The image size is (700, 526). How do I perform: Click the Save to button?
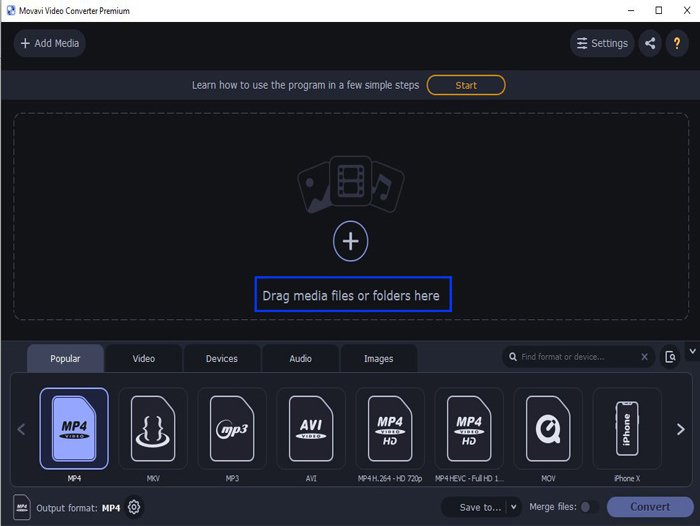(x=480, y=507)
